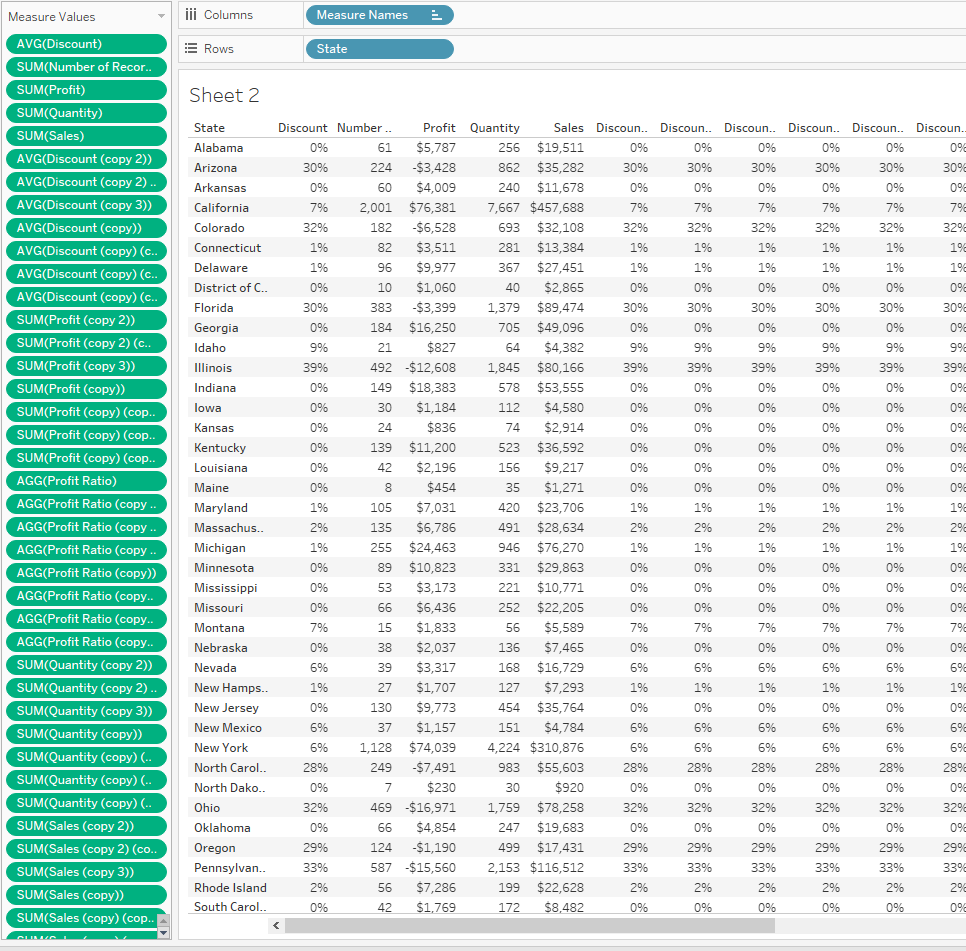Select the State column header
The height and width of the screenshot is (951, 966).
click(210, 128)
